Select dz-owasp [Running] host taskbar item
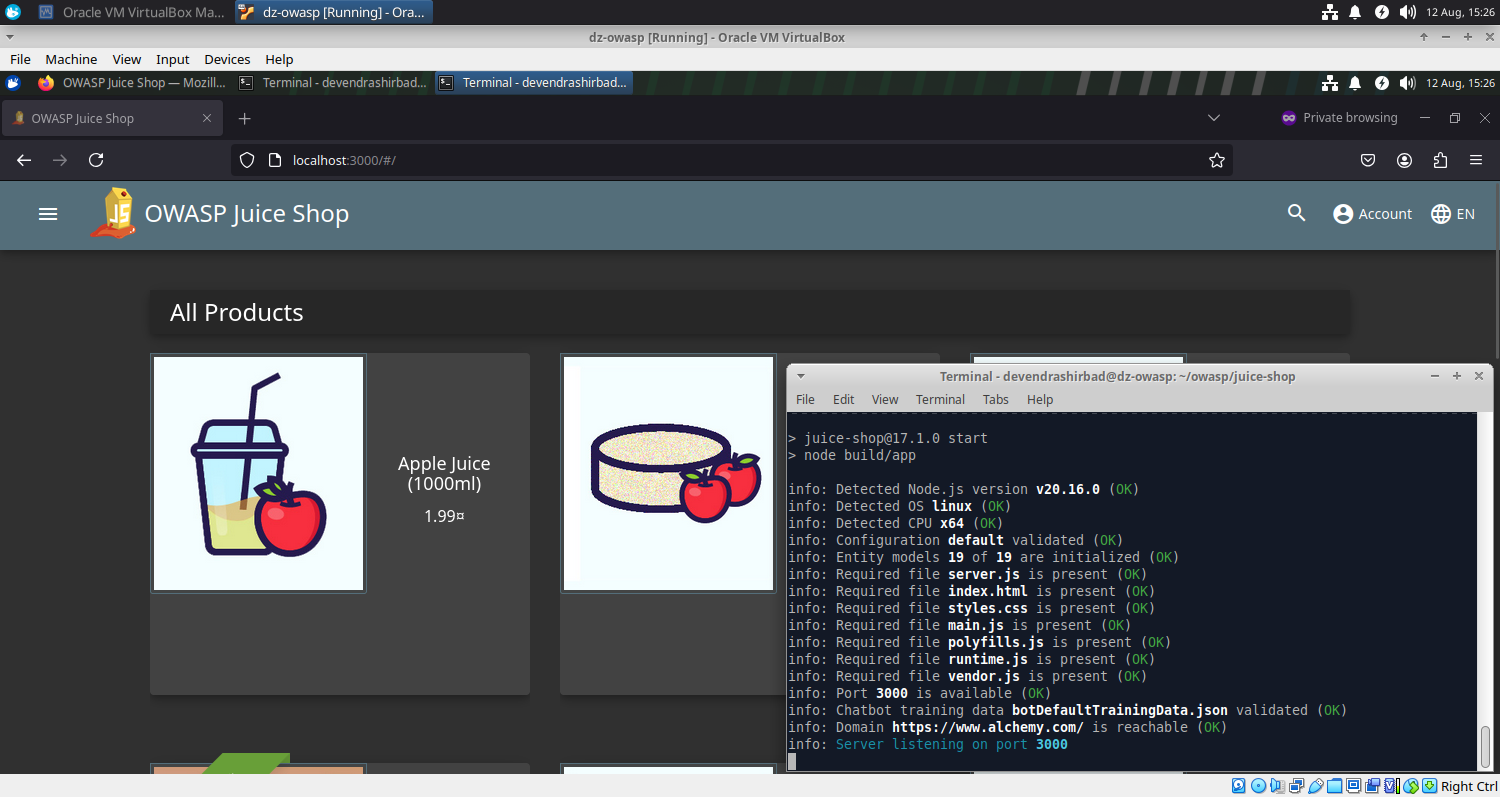 [x=335, y=12]
